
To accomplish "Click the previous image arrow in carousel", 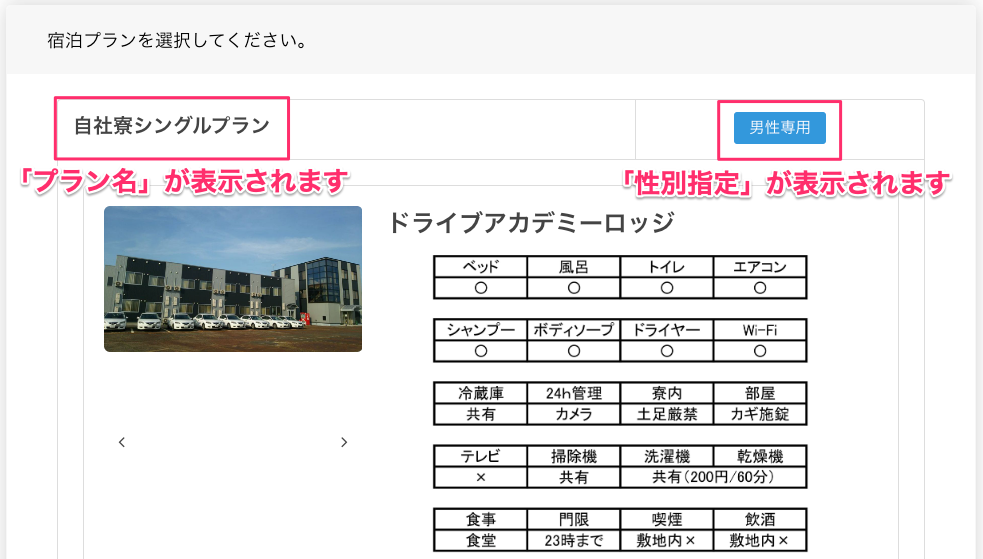I will [122, 442].
